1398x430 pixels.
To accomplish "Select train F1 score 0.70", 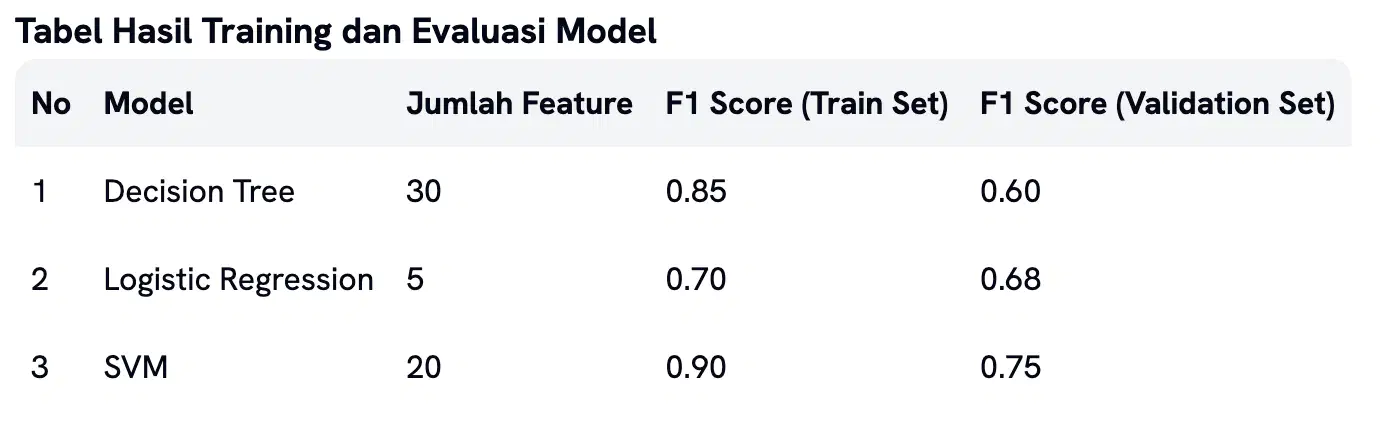I will pos(696,280).
